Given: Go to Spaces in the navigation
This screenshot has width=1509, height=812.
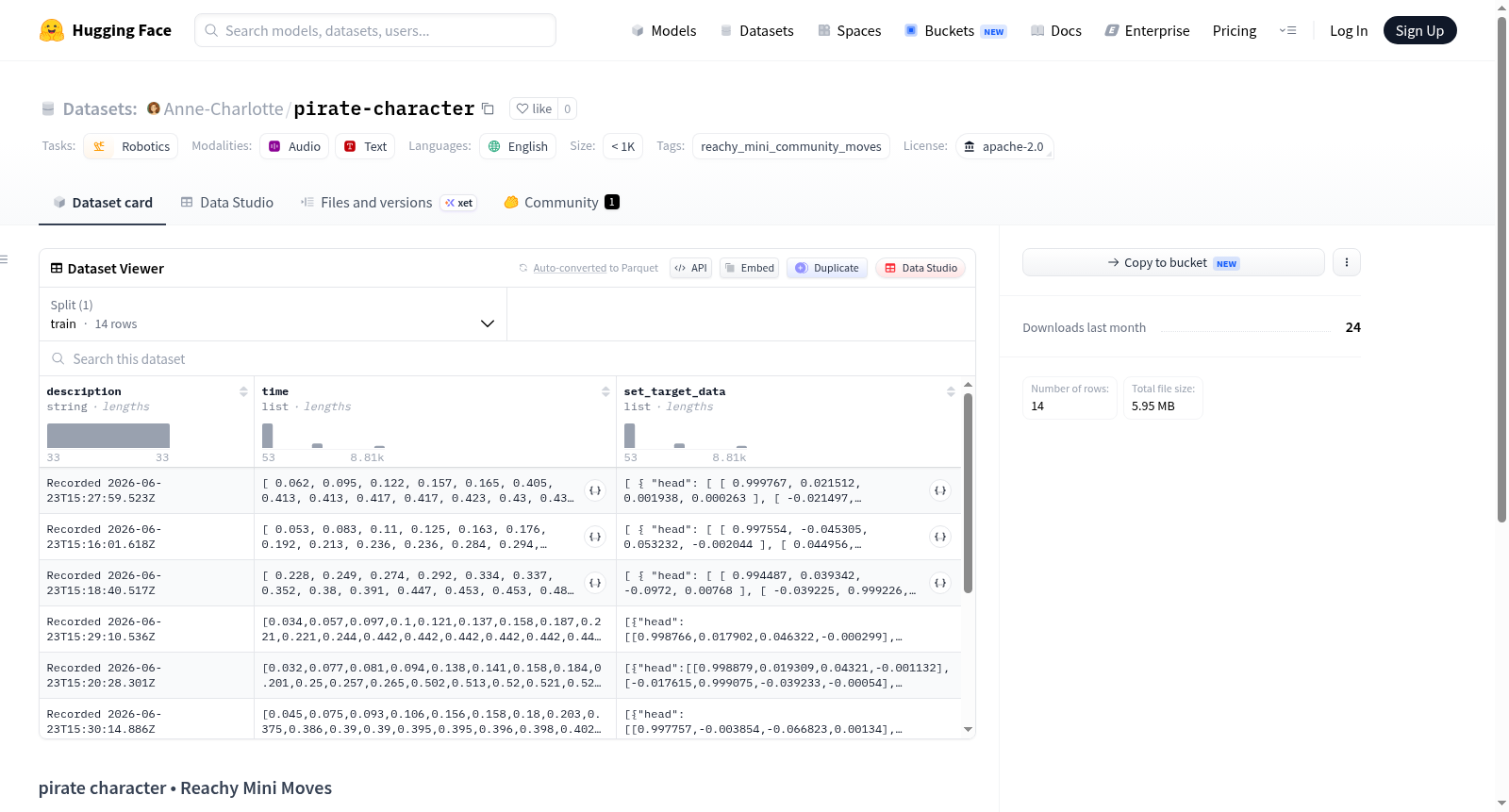Looking at the screenshot, I should pos(850,31).
